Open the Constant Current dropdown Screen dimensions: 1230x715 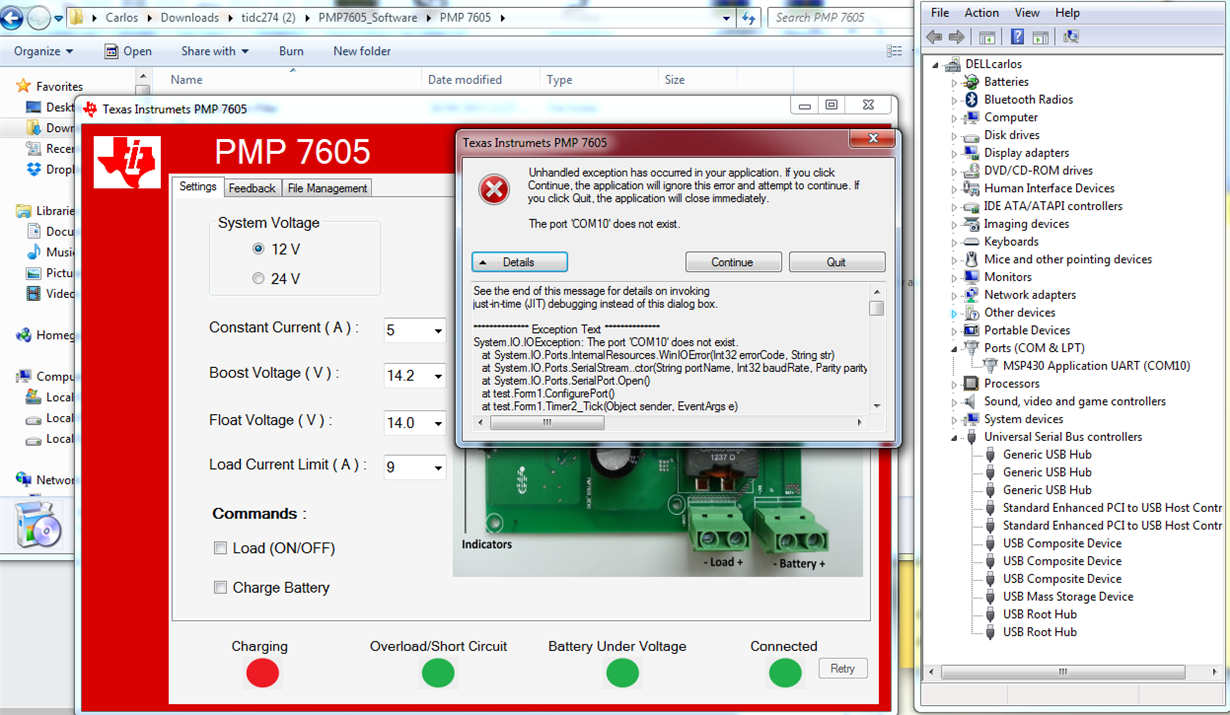(x=438, y=331)
